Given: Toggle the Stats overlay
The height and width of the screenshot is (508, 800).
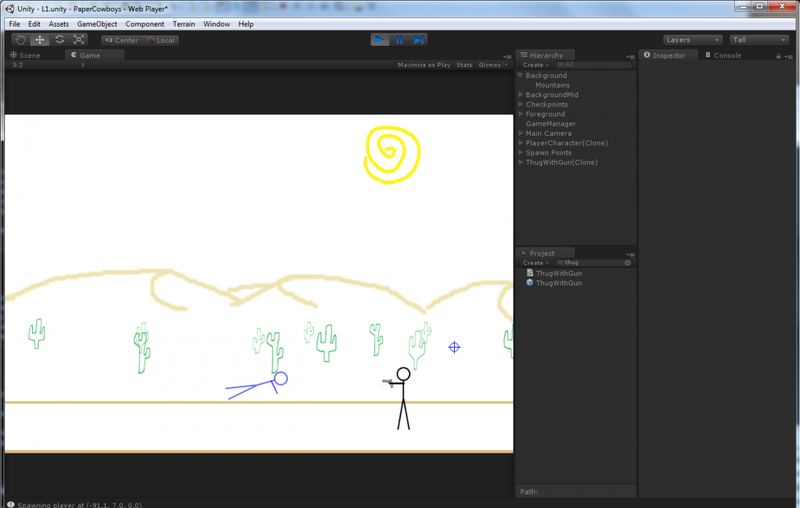Looking at the screenshot, I should pos(464,65).
